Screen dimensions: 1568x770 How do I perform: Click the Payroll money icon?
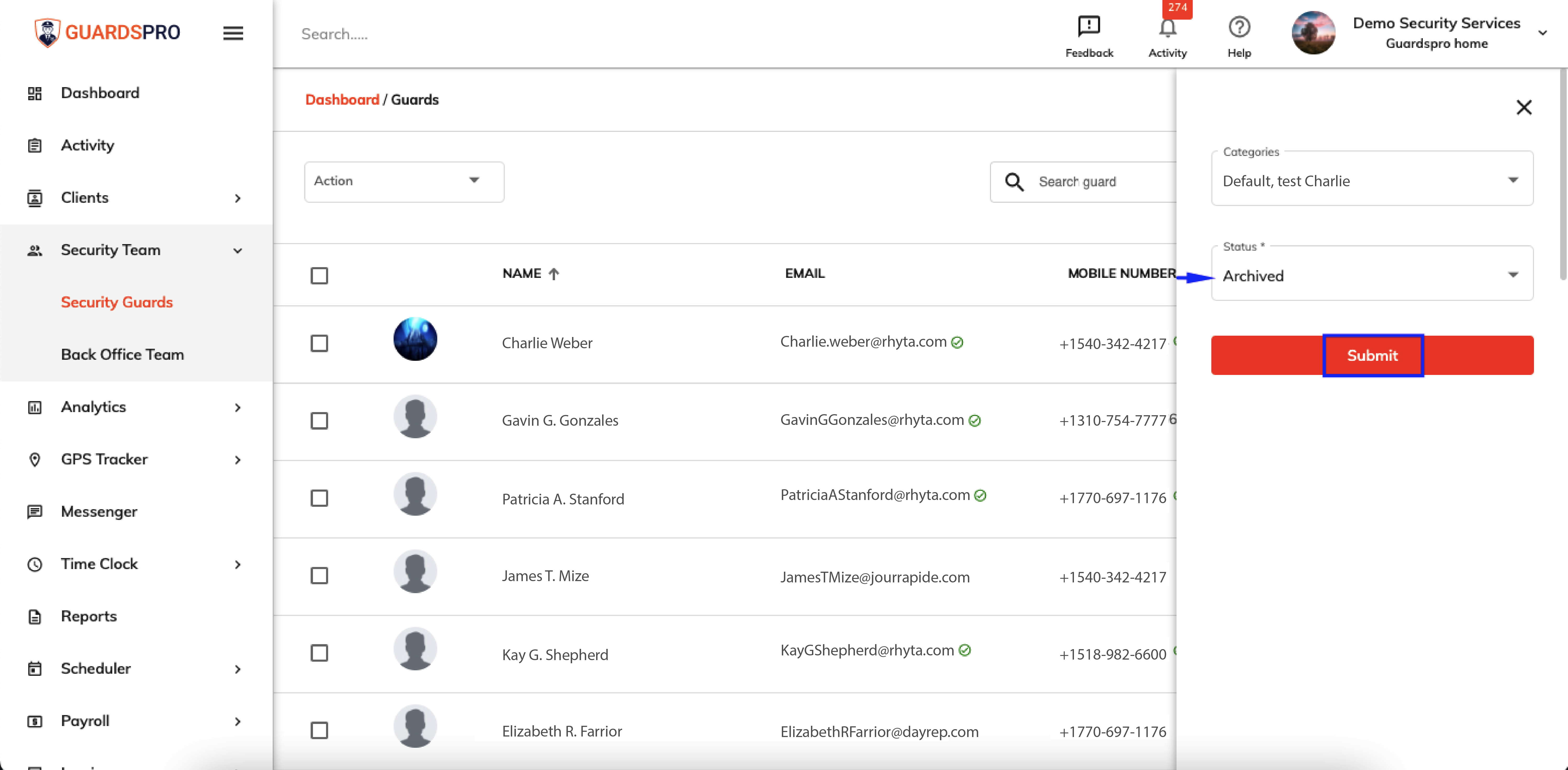point(35,721)
